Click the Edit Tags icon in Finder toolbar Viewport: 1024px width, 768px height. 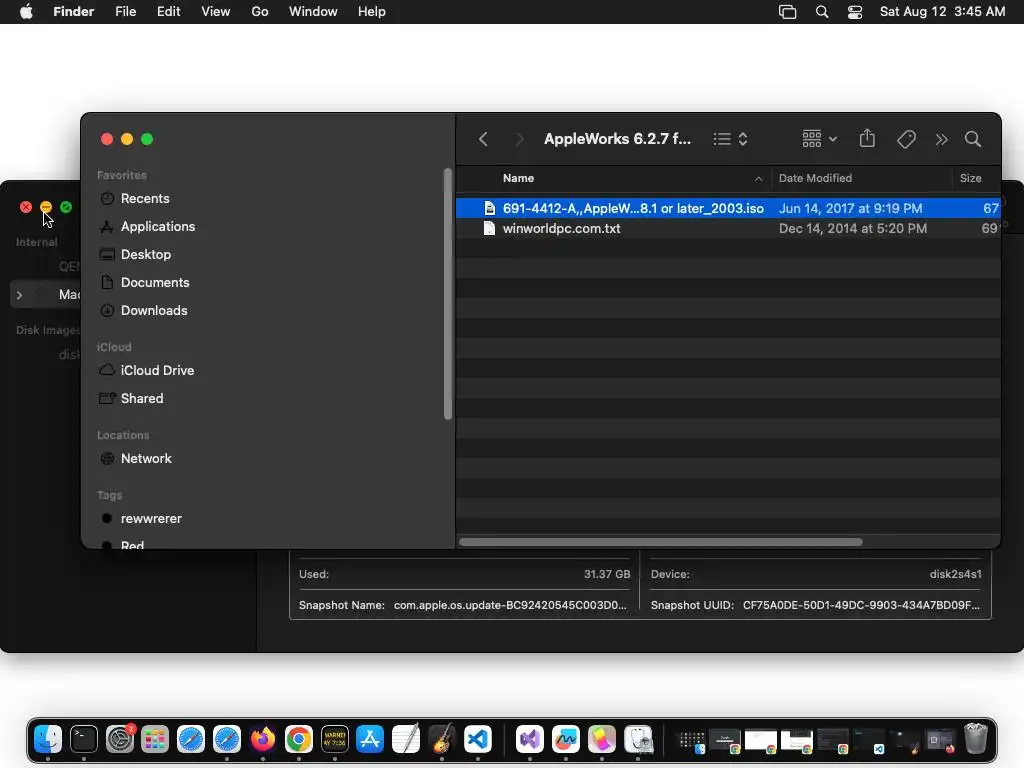(906, 139)
